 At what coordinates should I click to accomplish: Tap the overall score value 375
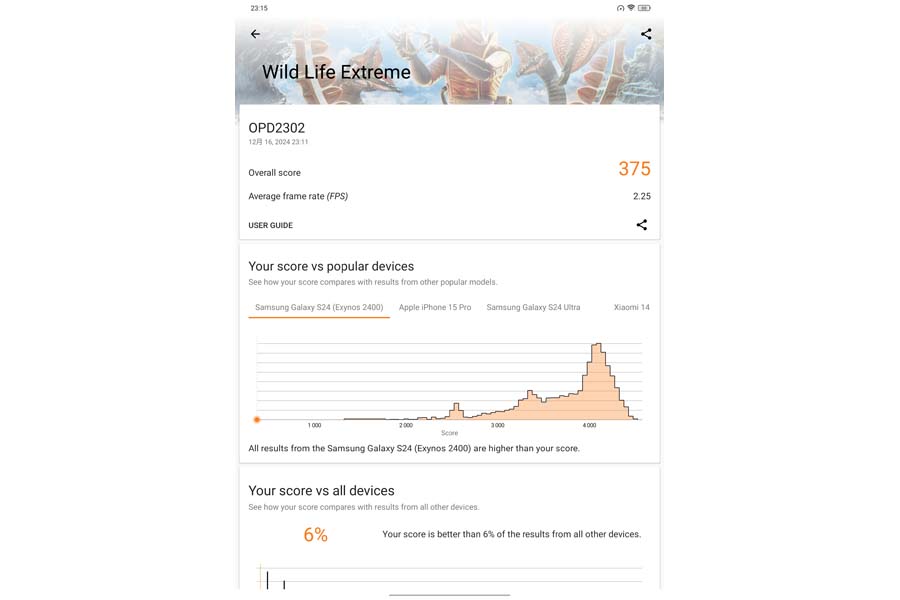[634, 169]
